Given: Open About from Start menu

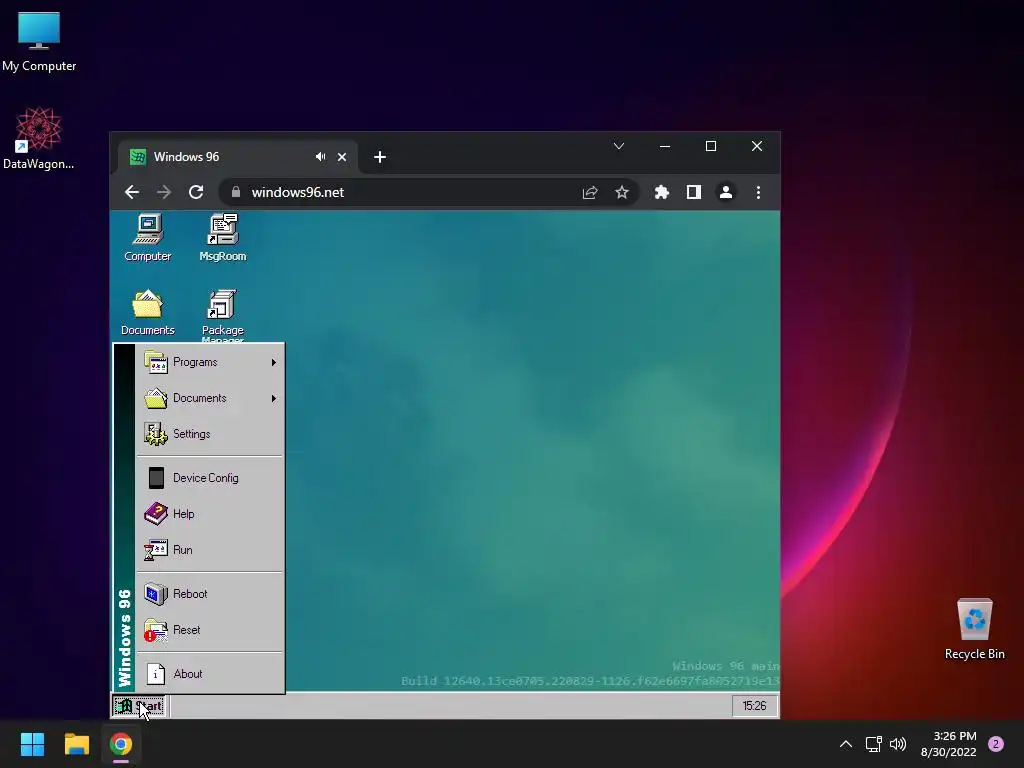Looking at the screenshot, I should [210, 673].
